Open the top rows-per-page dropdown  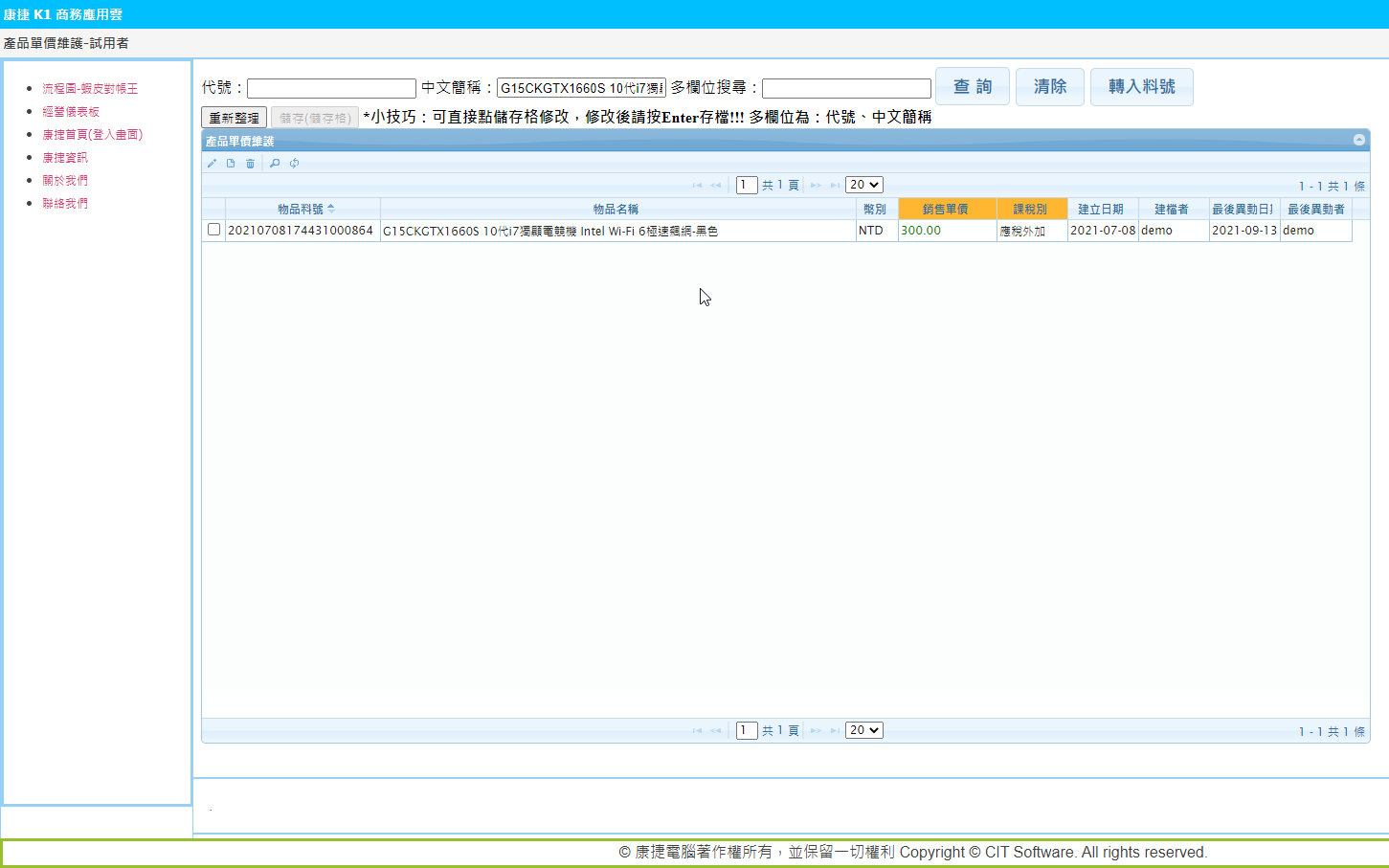[x=863, y=185]
